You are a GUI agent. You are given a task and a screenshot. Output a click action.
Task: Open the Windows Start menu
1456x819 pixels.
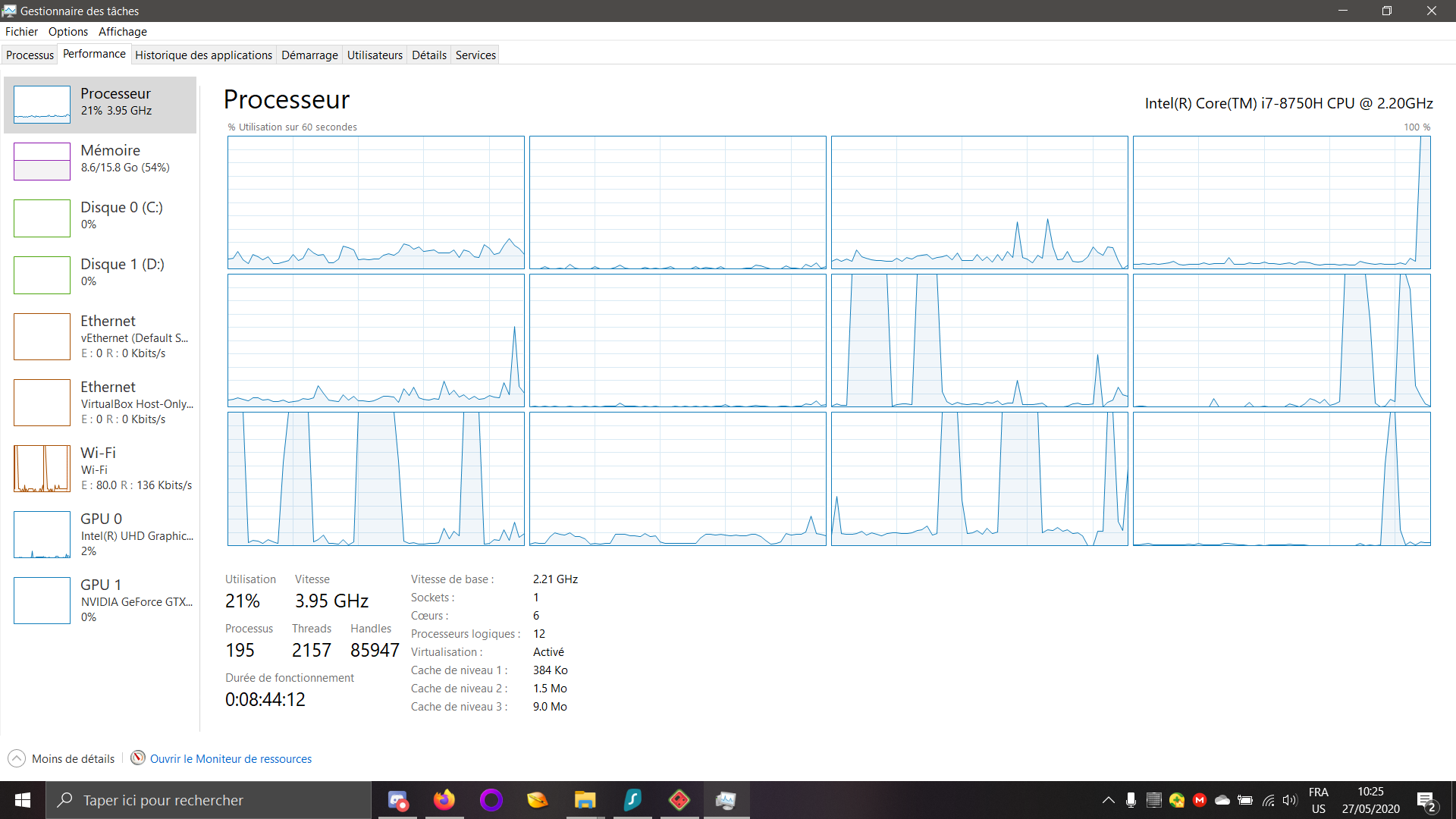coord(22,800)
